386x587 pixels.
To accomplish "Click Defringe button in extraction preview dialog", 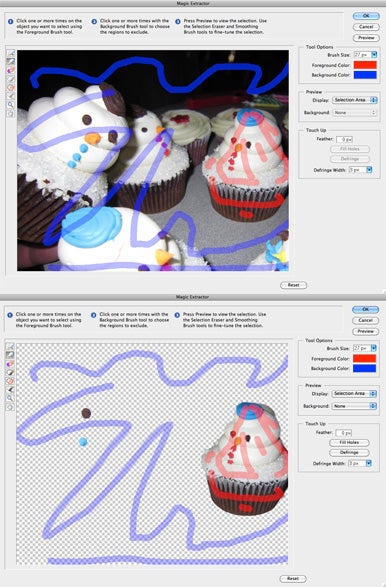I will 349,453.
